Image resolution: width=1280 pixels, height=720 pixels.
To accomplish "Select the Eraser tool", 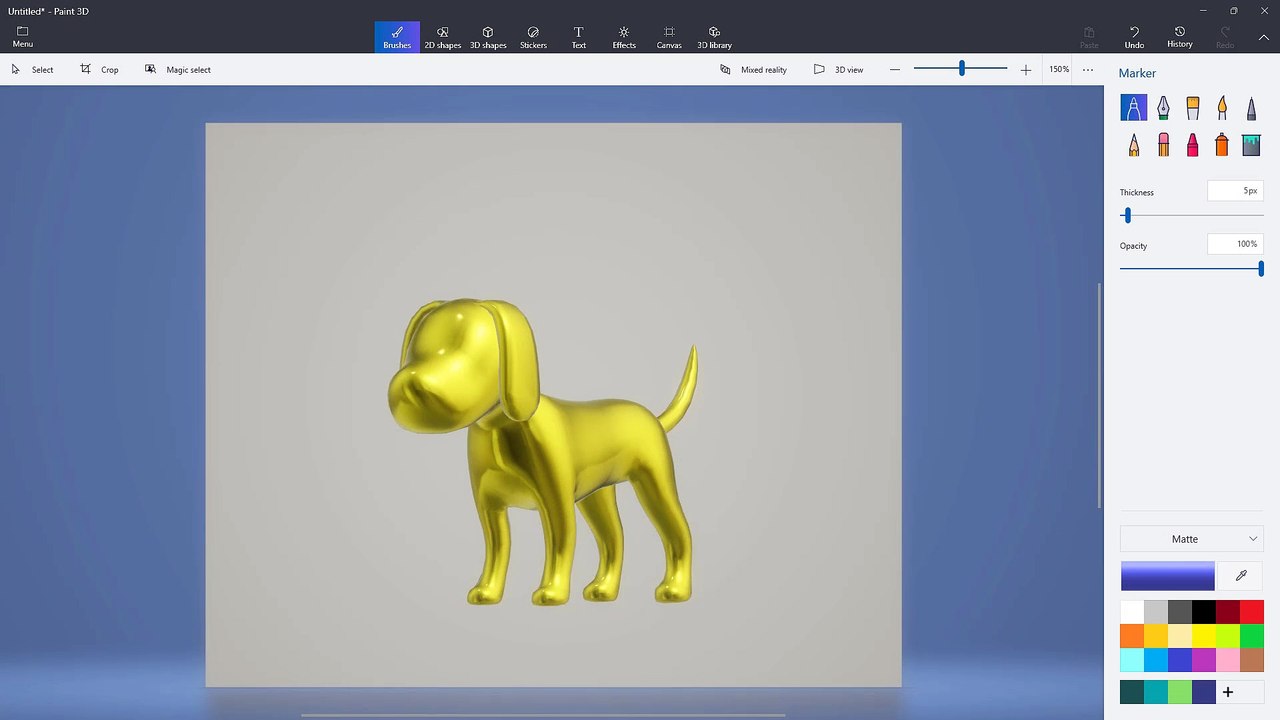I will [1163, 145].
